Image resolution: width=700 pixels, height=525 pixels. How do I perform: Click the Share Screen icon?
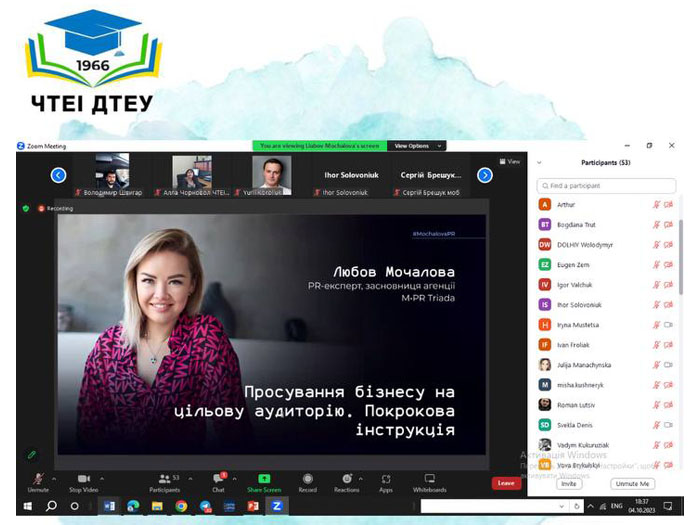pos(264,479)
